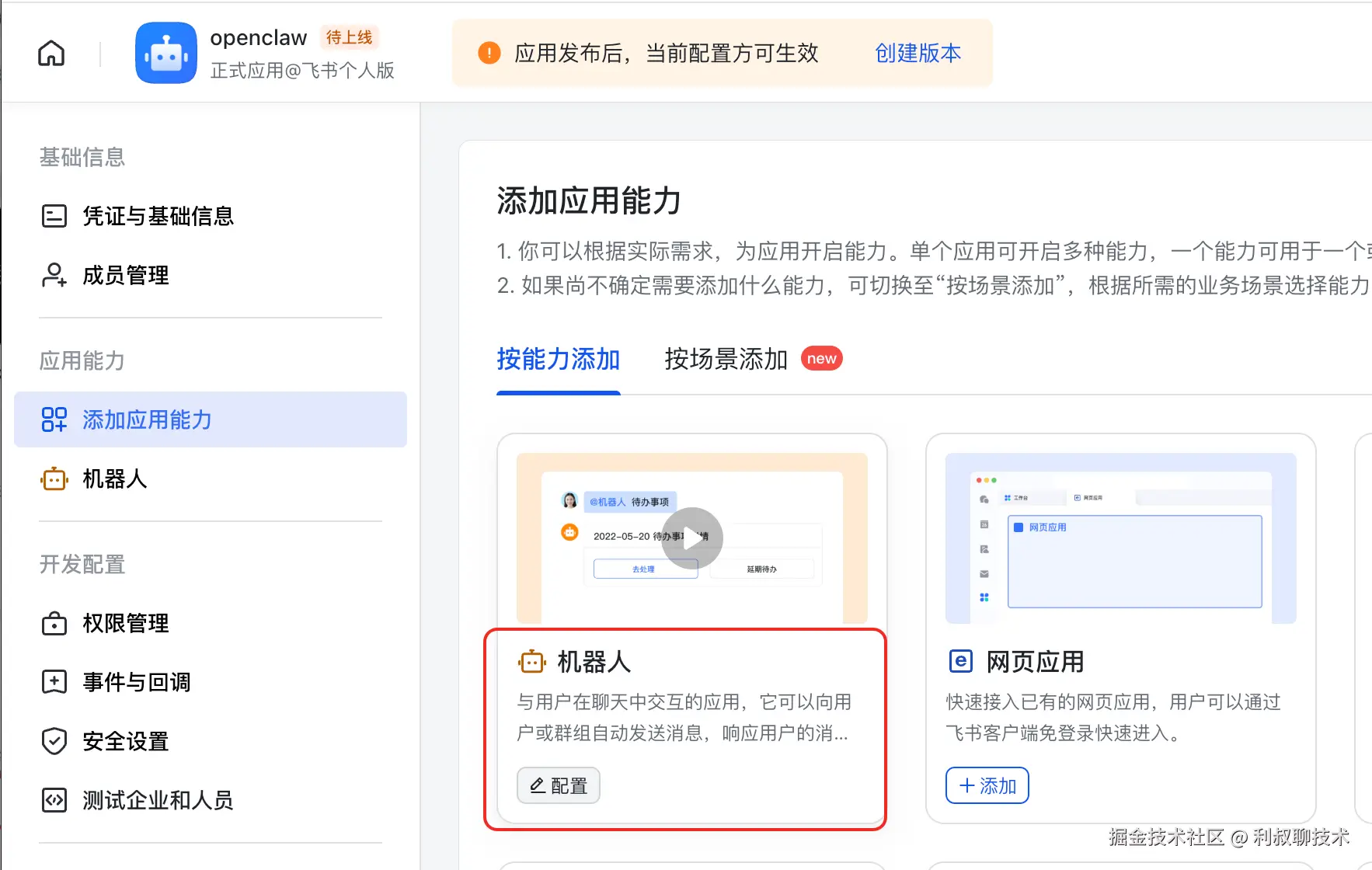
Task: Click the robot icon on 机器人 card title
Action: point(532,662)
